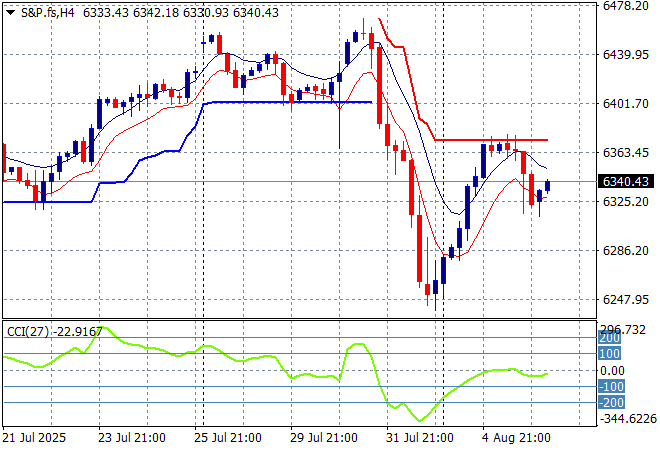Click the 31 Jul 21:00 time label
Viewport: 660px width, 450px height.
tap(420, 438)
